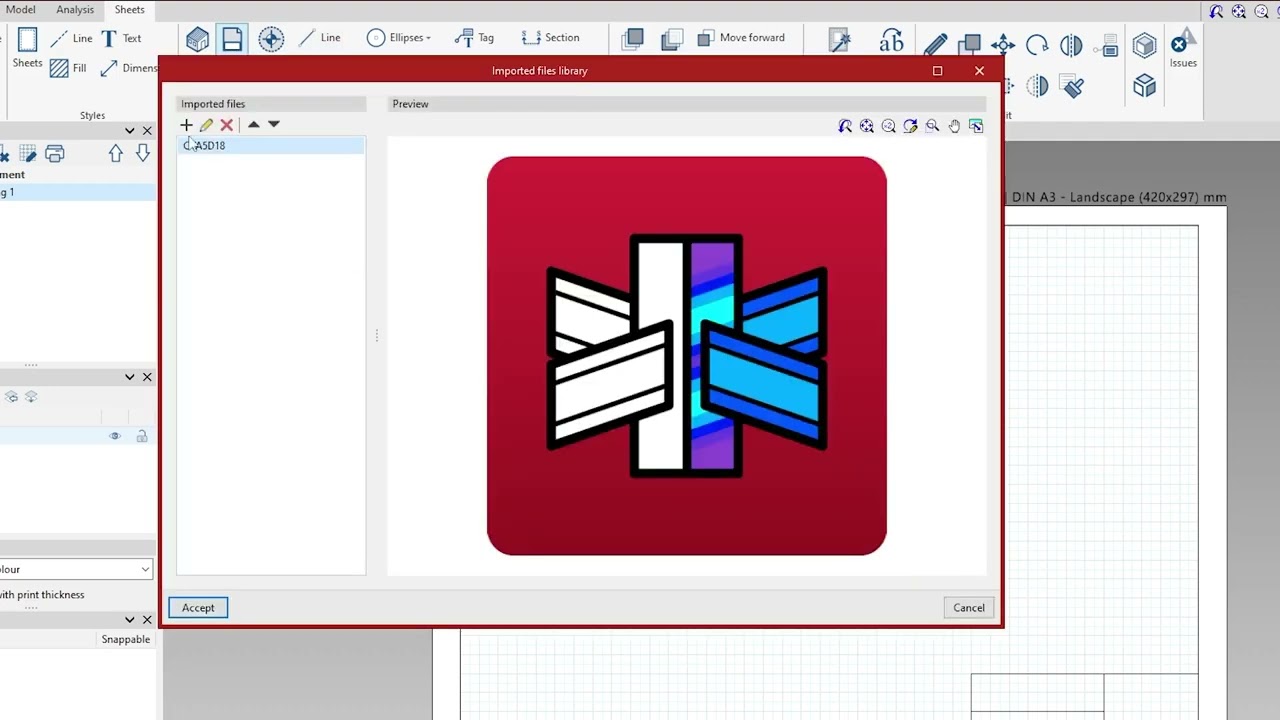Viewport: 1280px width, 720px height.
Task: Click zoom window magnifier in Preview toolbar
Action: [x=932, y=126]
